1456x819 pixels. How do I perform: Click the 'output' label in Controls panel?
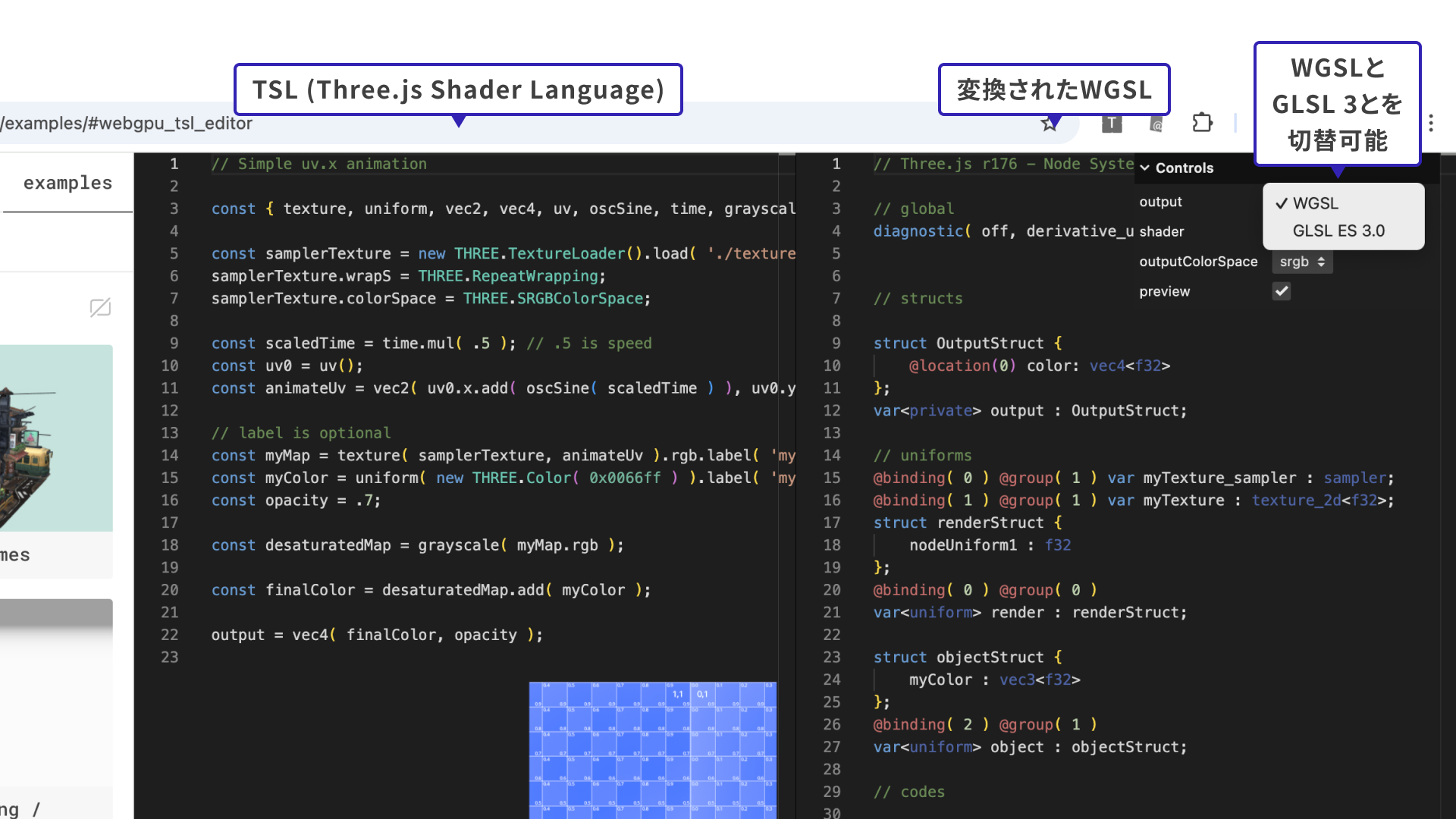click(x=1160, y=202)
